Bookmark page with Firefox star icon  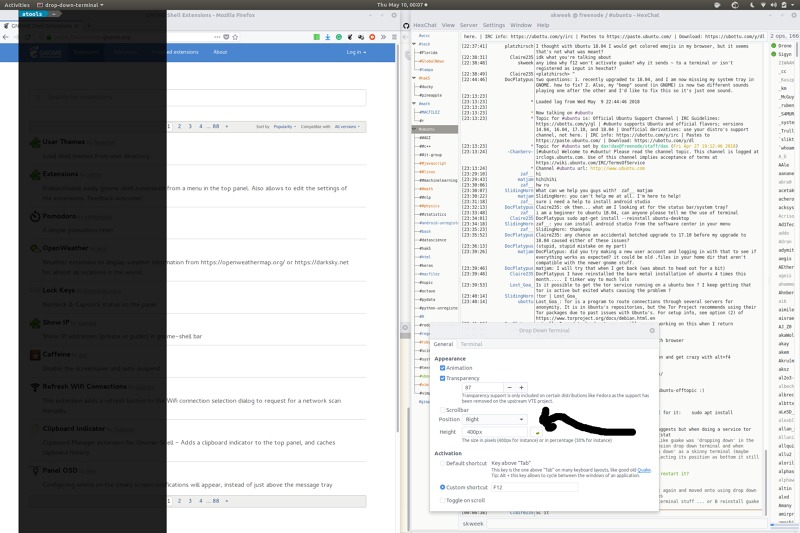[235, 37]
